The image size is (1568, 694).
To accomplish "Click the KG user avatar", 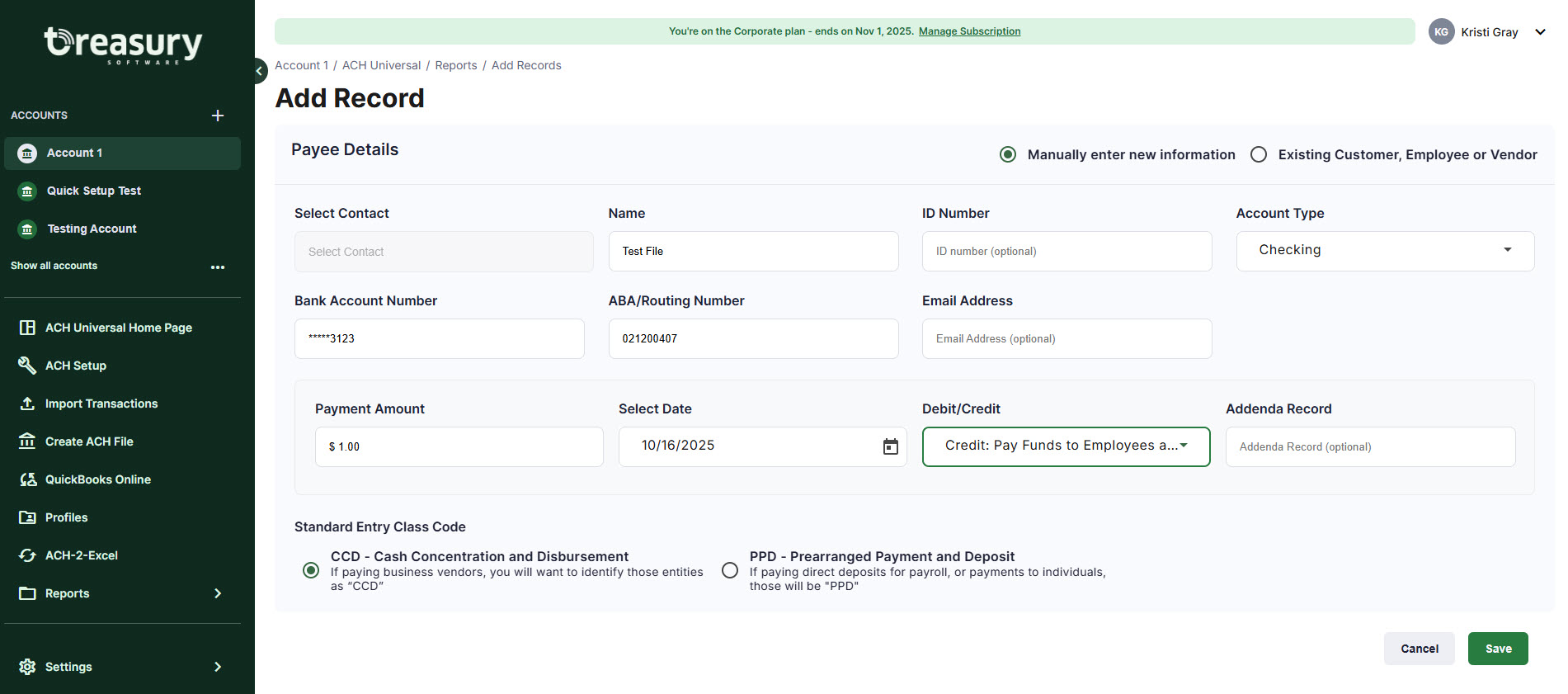I will pos(1441,31).
